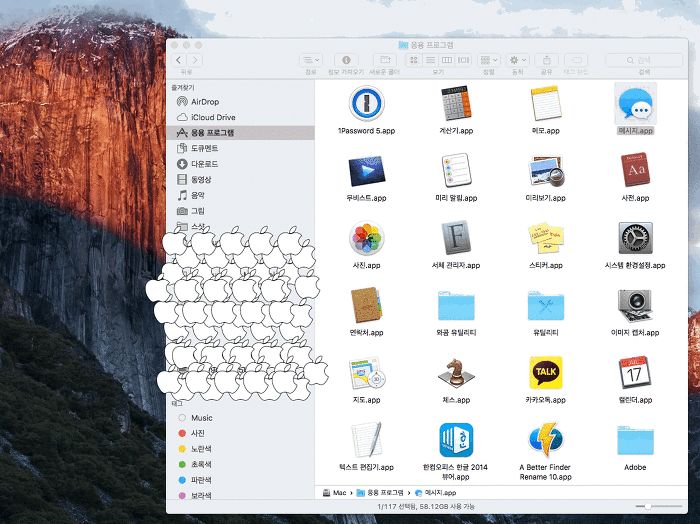Open iCloud Drive in the sidebar
700x524 pixels.
[240, 117]
